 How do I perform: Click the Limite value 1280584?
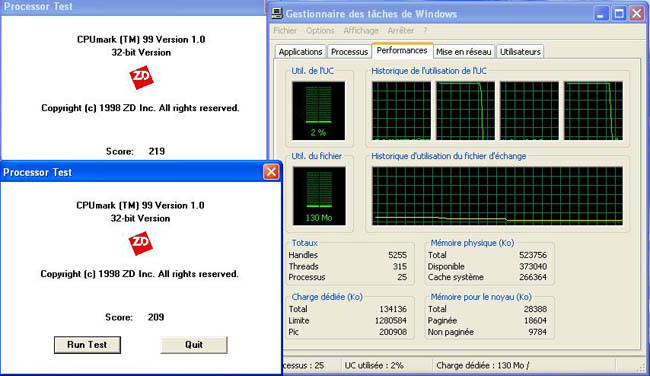391,320
